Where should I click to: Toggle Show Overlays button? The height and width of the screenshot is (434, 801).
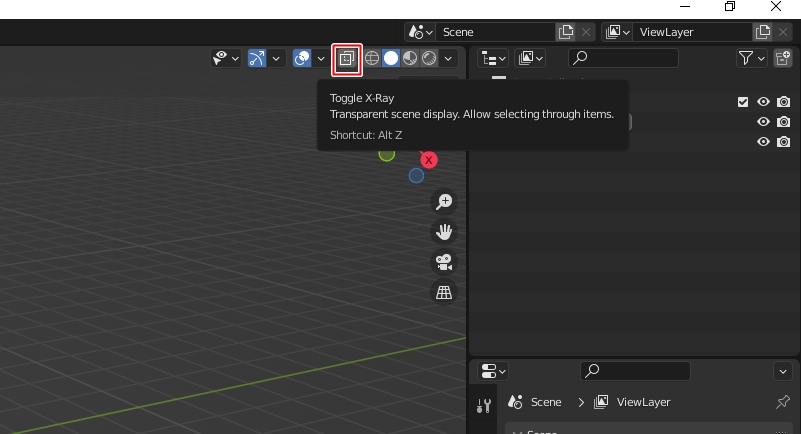(302, 58)
